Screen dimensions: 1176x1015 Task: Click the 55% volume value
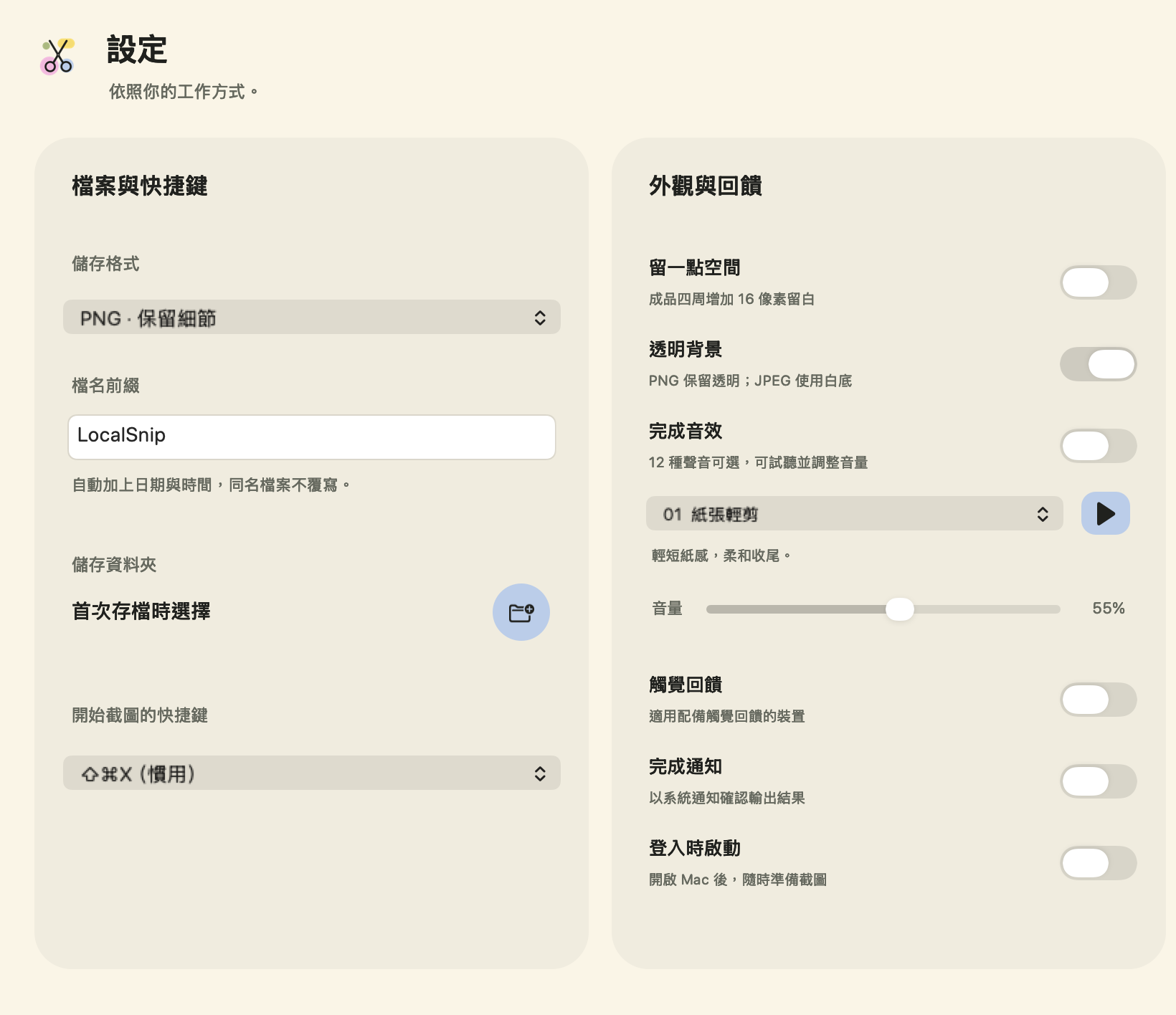1109,609
